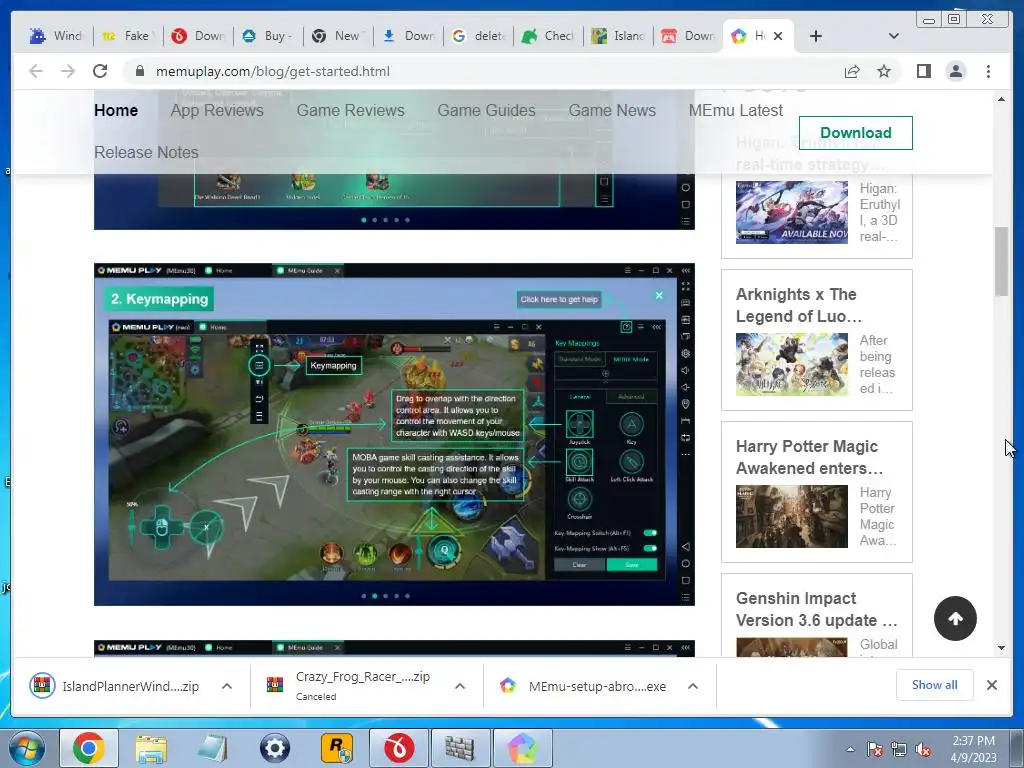The width and height of the screenshot is (1024, 768).
Task: Open the Chrome profile avatar
Action: click(x=956, y=71)
